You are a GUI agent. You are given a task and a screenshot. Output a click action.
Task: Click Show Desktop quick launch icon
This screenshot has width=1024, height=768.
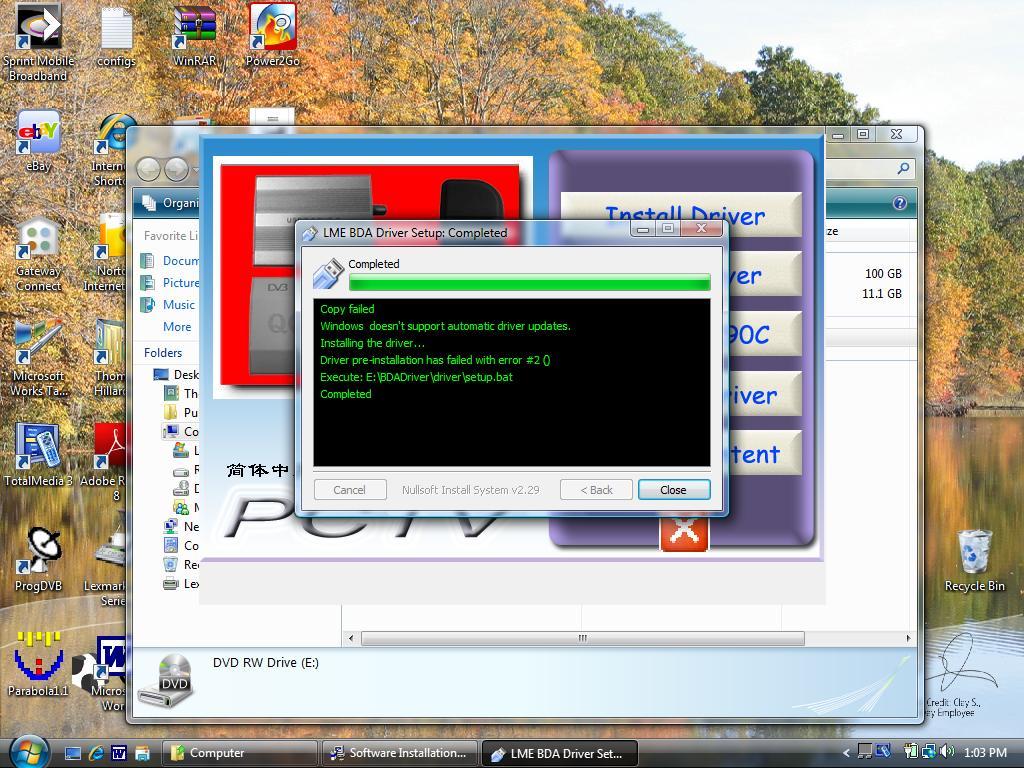pyautogui.click(x=73, y=753)
